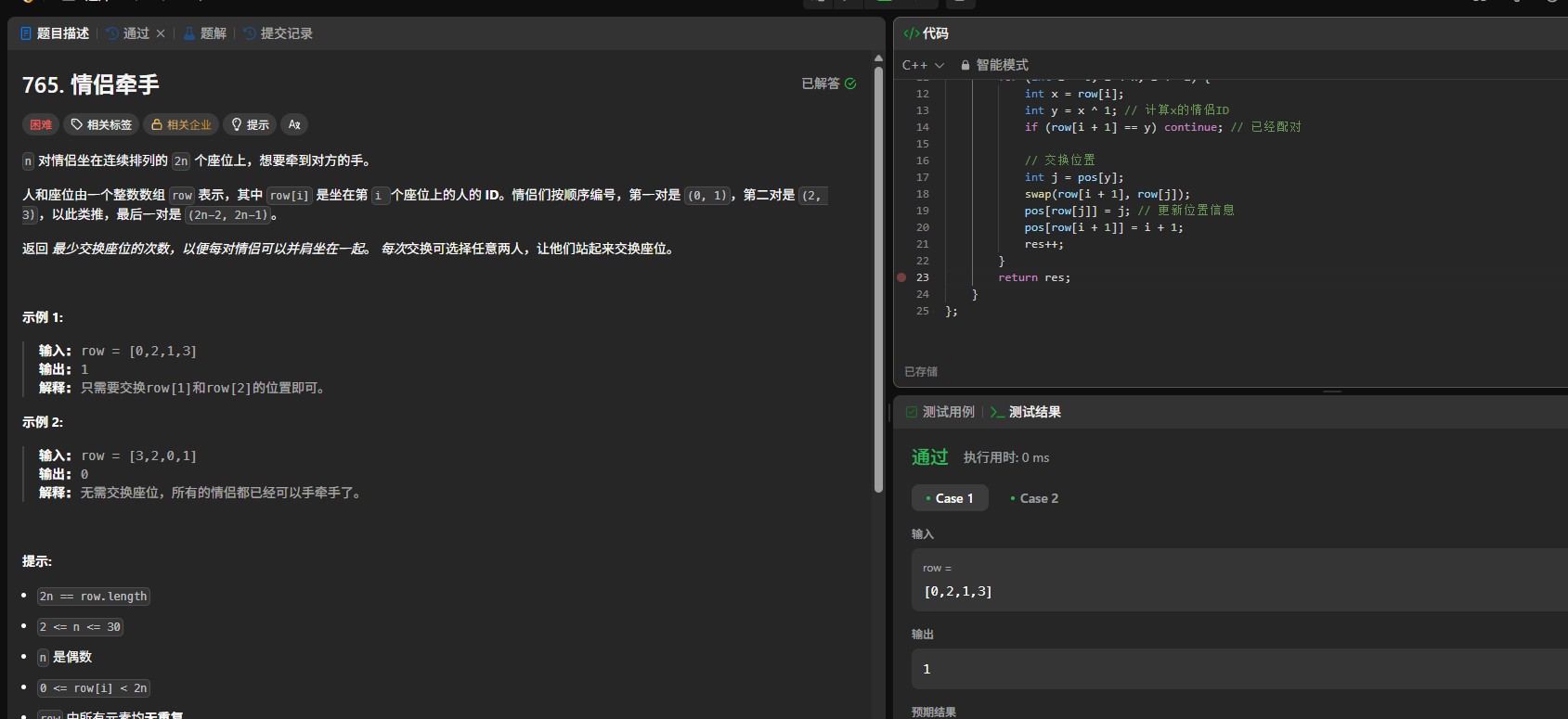Close the 通过 tab
Screen dimensions: 1568x719
pyautogui.click(x=161, y=33)
